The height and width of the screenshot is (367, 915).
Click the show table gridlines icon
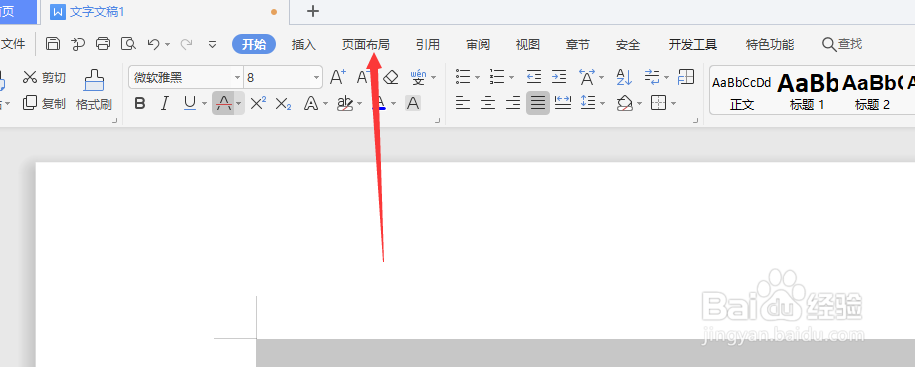pos(686,76)
